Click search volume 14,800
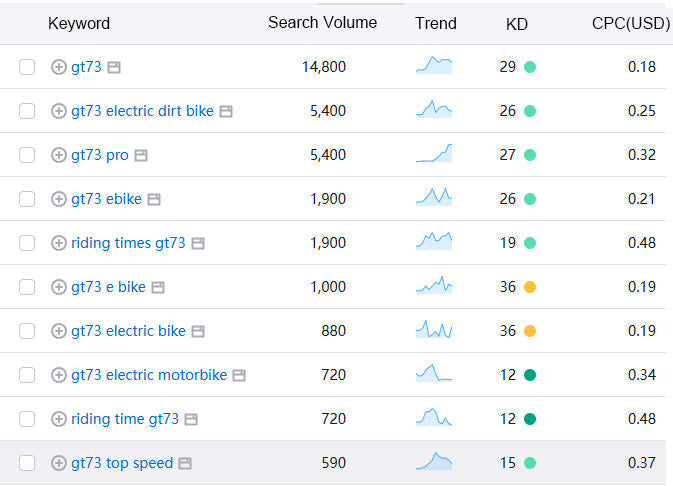 tap(324, 67)
